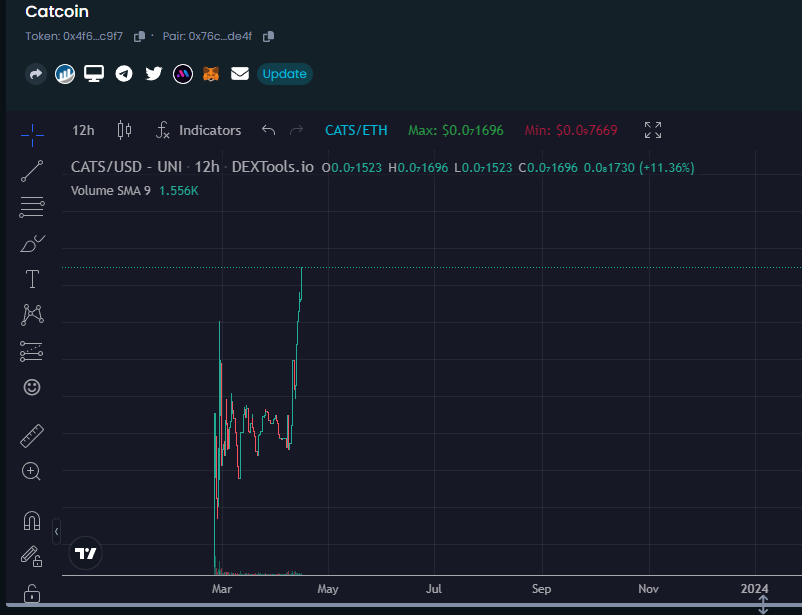The width and height of the screenshot is (802, 615).
Task: Switch pair to CATS/ETH
Action: [357, 130]
